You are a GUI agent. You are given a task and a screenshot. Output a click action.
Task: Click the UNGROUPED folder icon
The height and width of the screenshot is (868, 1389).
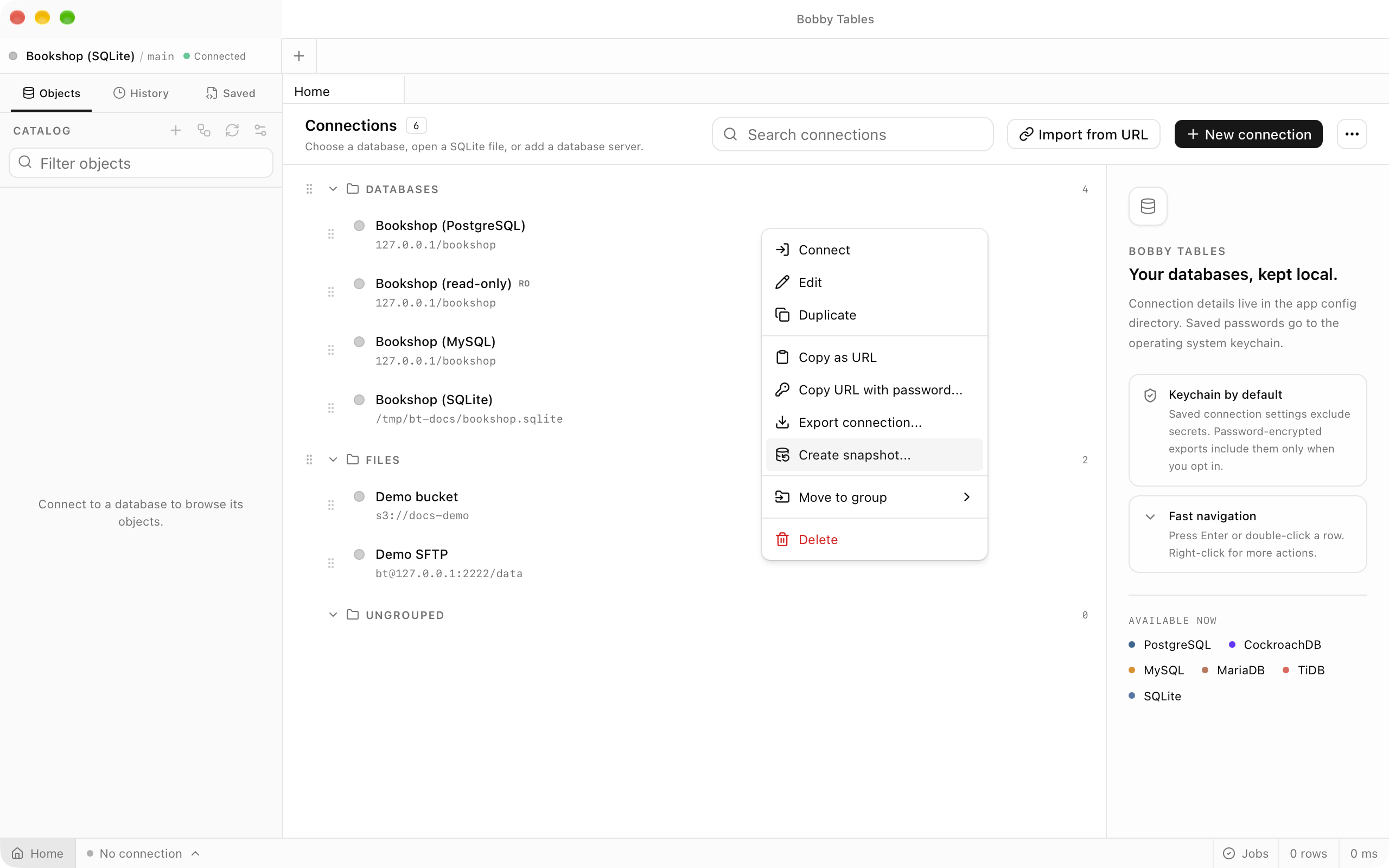tap(353, 615)
